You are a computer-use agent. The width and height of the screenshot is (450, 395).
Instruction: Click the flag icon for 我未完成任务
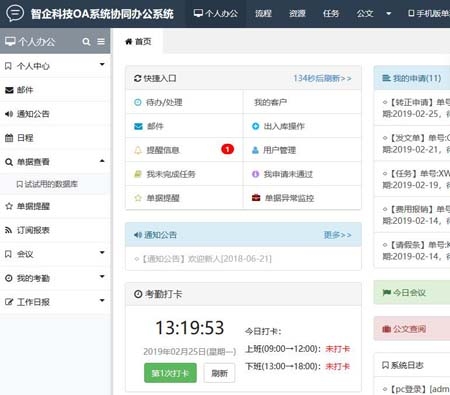[x=138, y=174]
